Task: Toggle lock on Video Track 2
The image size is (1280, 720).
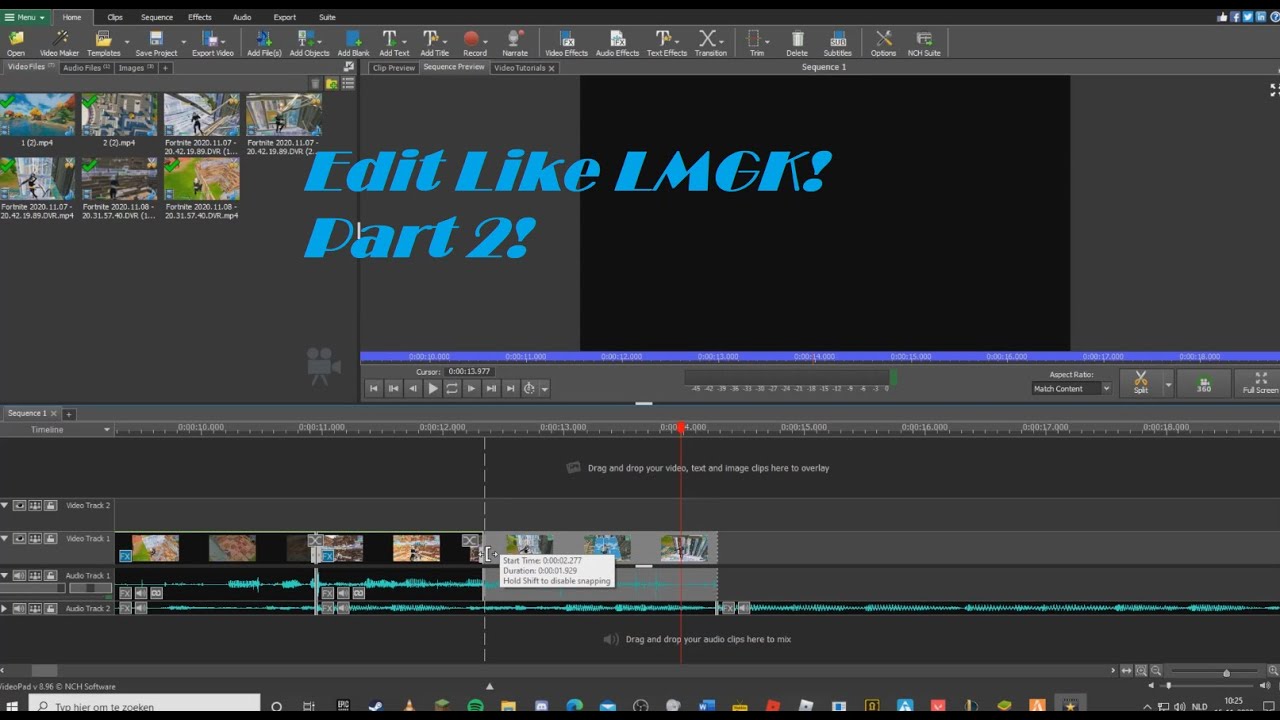Action: pos(50,506)
